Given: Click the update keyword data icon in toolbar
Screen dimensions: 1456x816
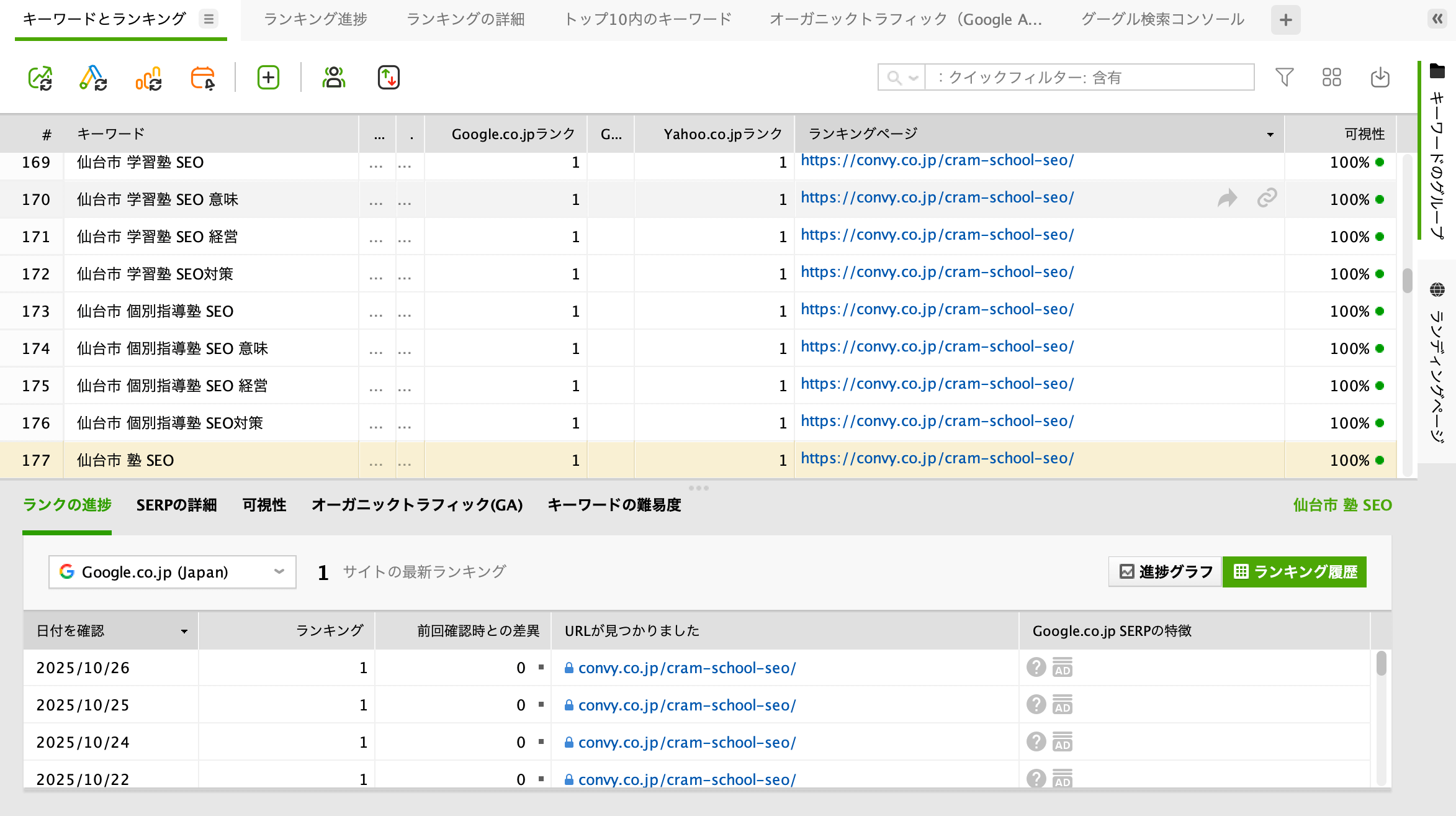Looking at the screenshot, I should pos(93,78).
